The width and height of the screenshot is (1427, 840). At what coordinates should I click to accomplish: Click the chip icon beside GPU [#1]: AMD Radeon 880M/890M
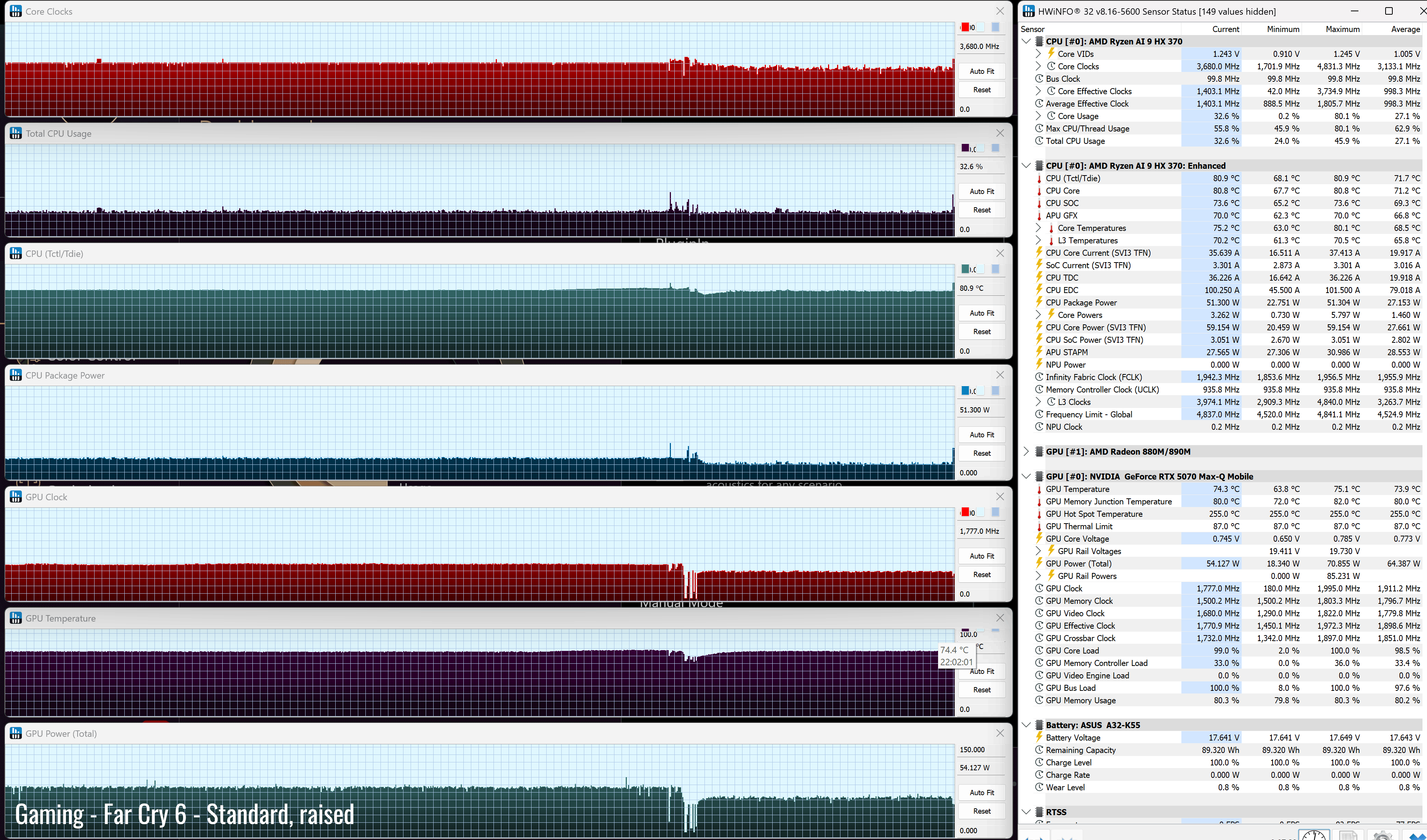[1039, 452]
